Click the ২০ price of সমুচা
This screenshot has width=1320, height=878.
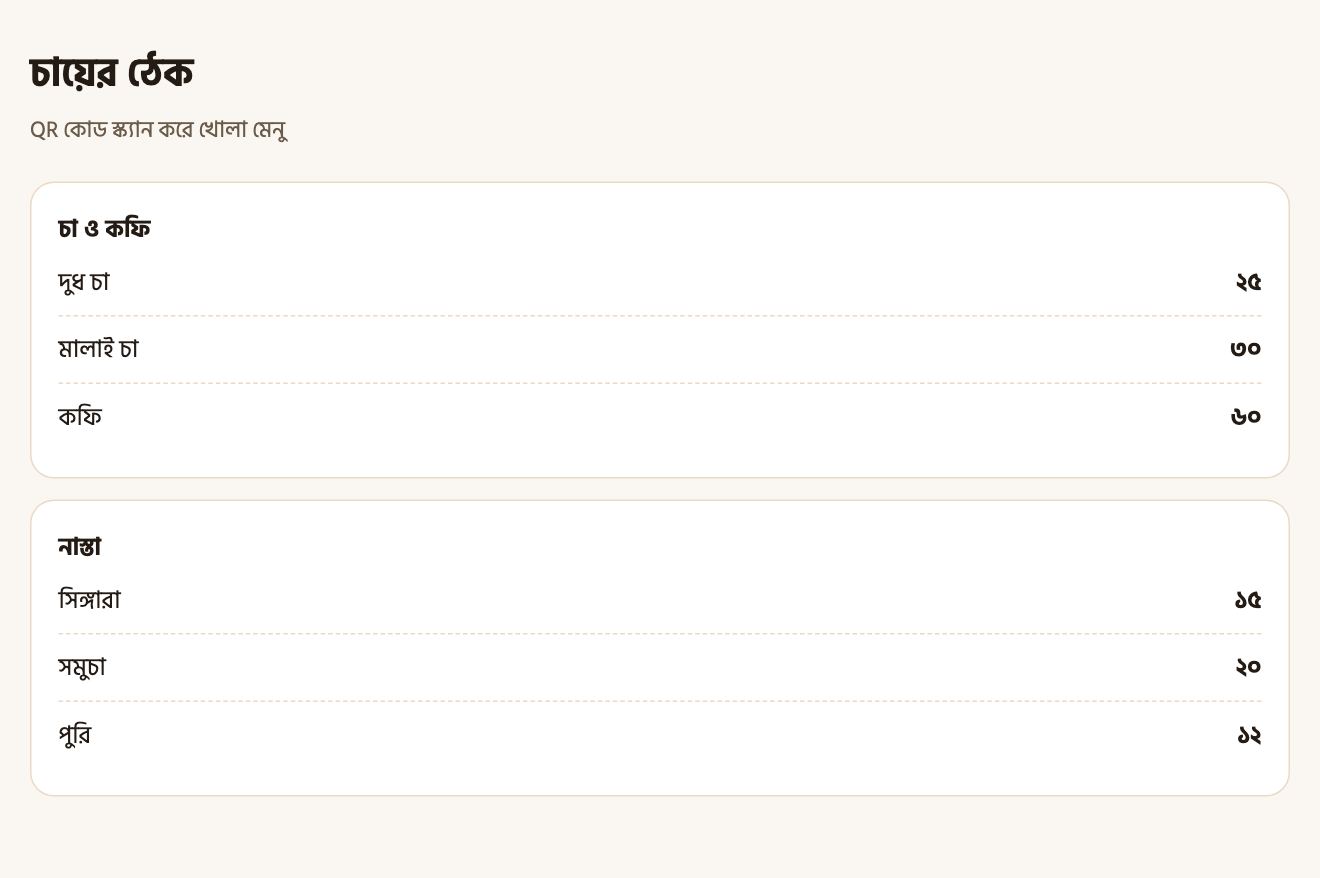[x=1248, y=667]
